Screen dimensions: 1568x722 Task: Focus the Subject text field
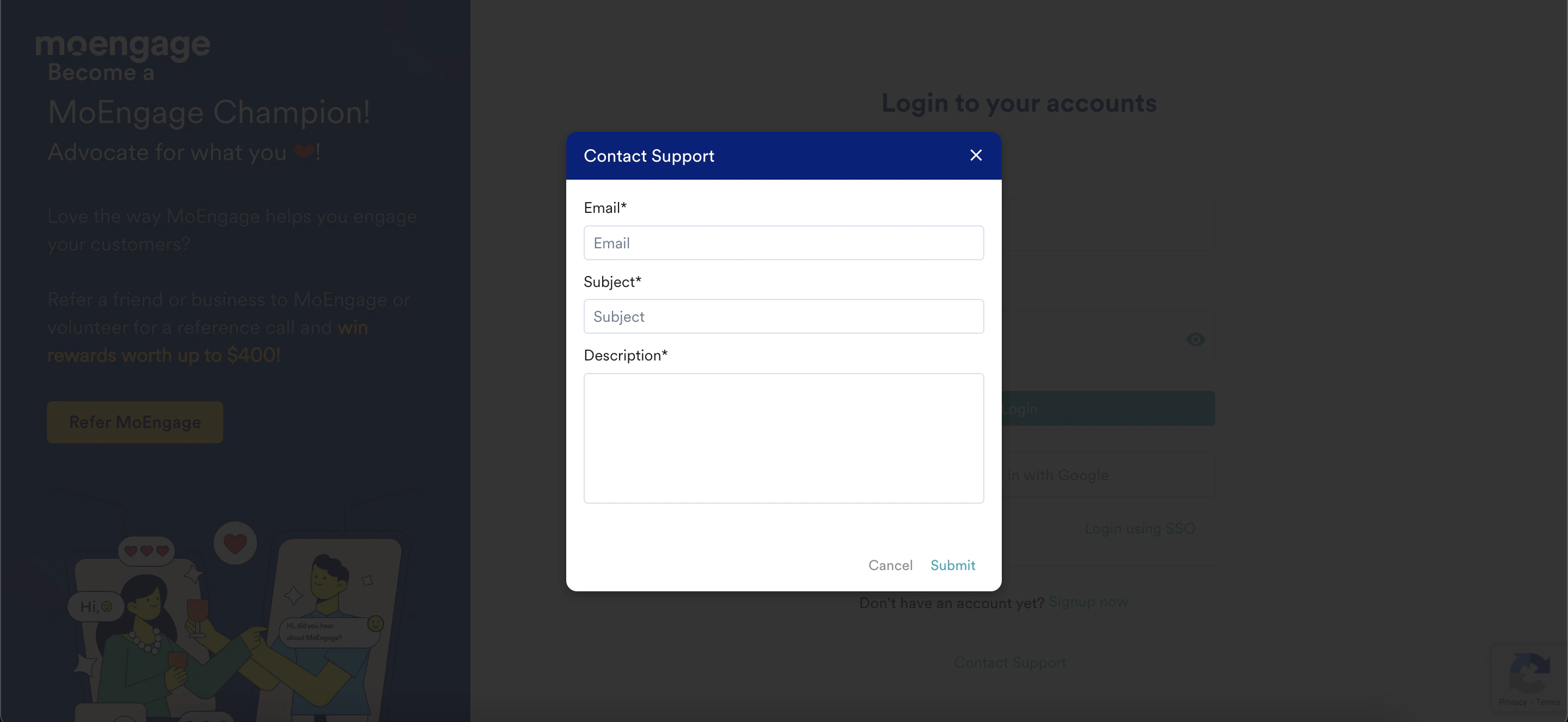tap(783, 316)
